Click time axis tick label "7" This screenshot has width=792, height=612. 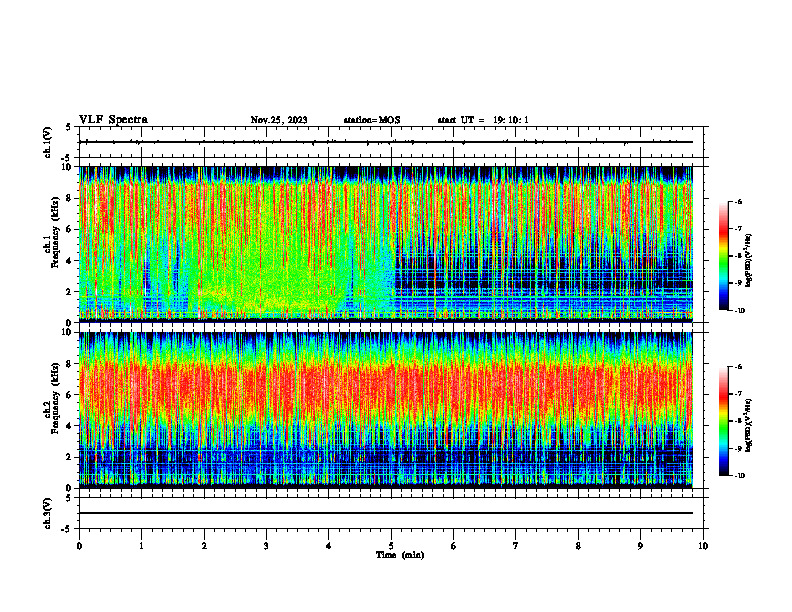pyautogui.click(x=516, y=546)
